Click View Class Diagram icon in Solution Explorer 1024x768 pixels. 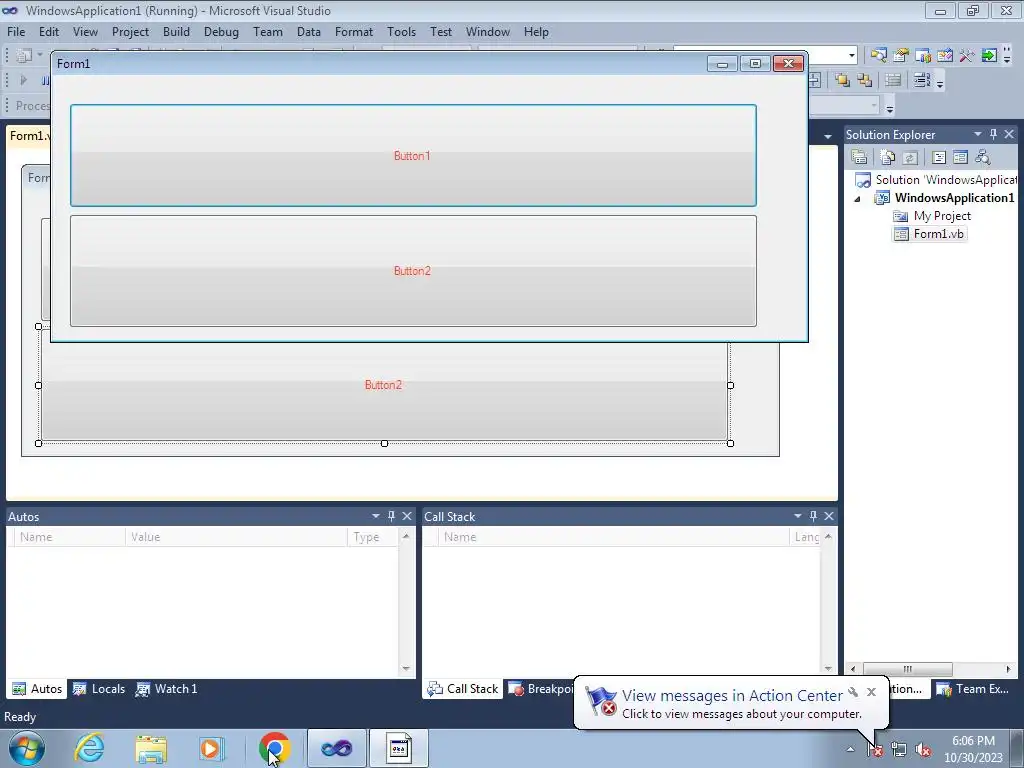[982, 157]
